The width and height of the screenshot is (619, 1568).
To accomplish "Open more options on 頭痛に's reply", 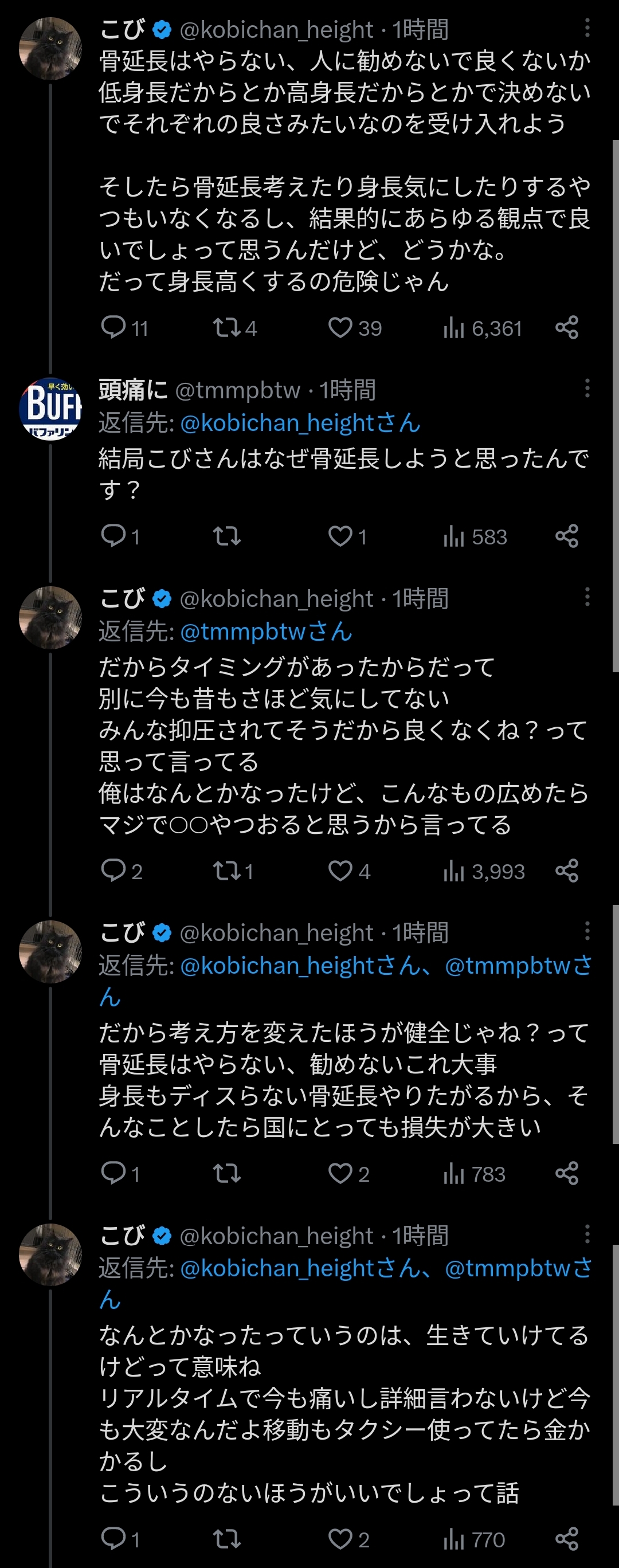I will [587, 388].
